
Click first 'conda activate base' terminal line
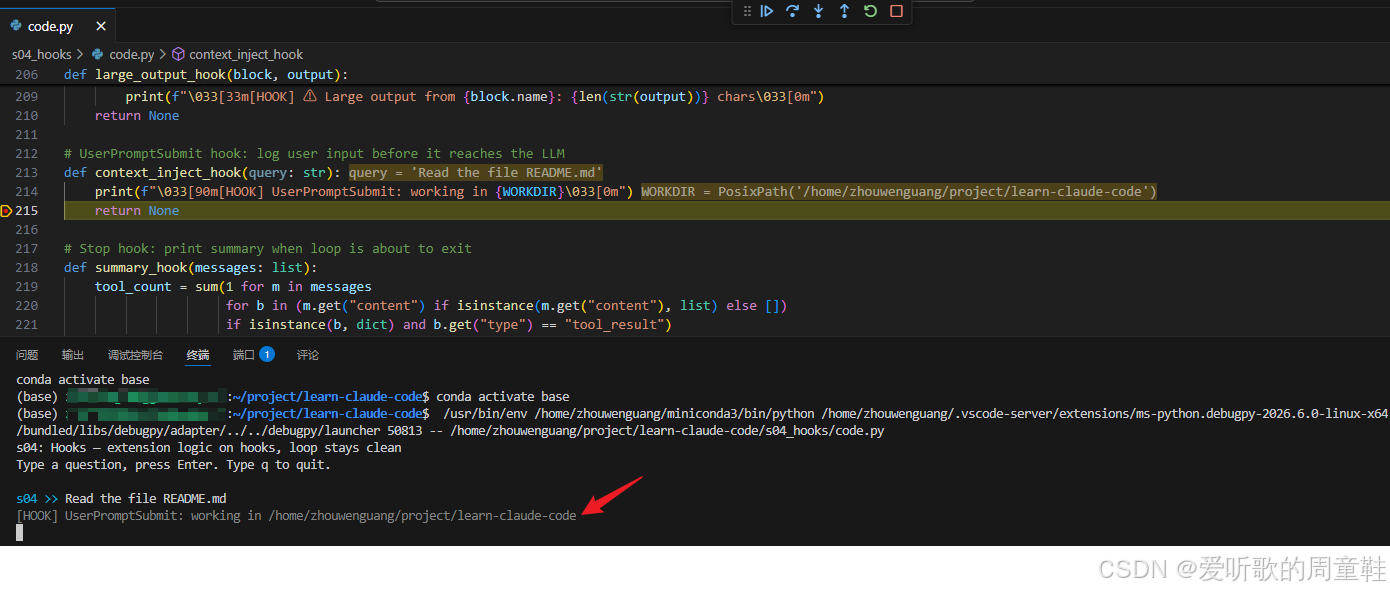coord(83,380)
